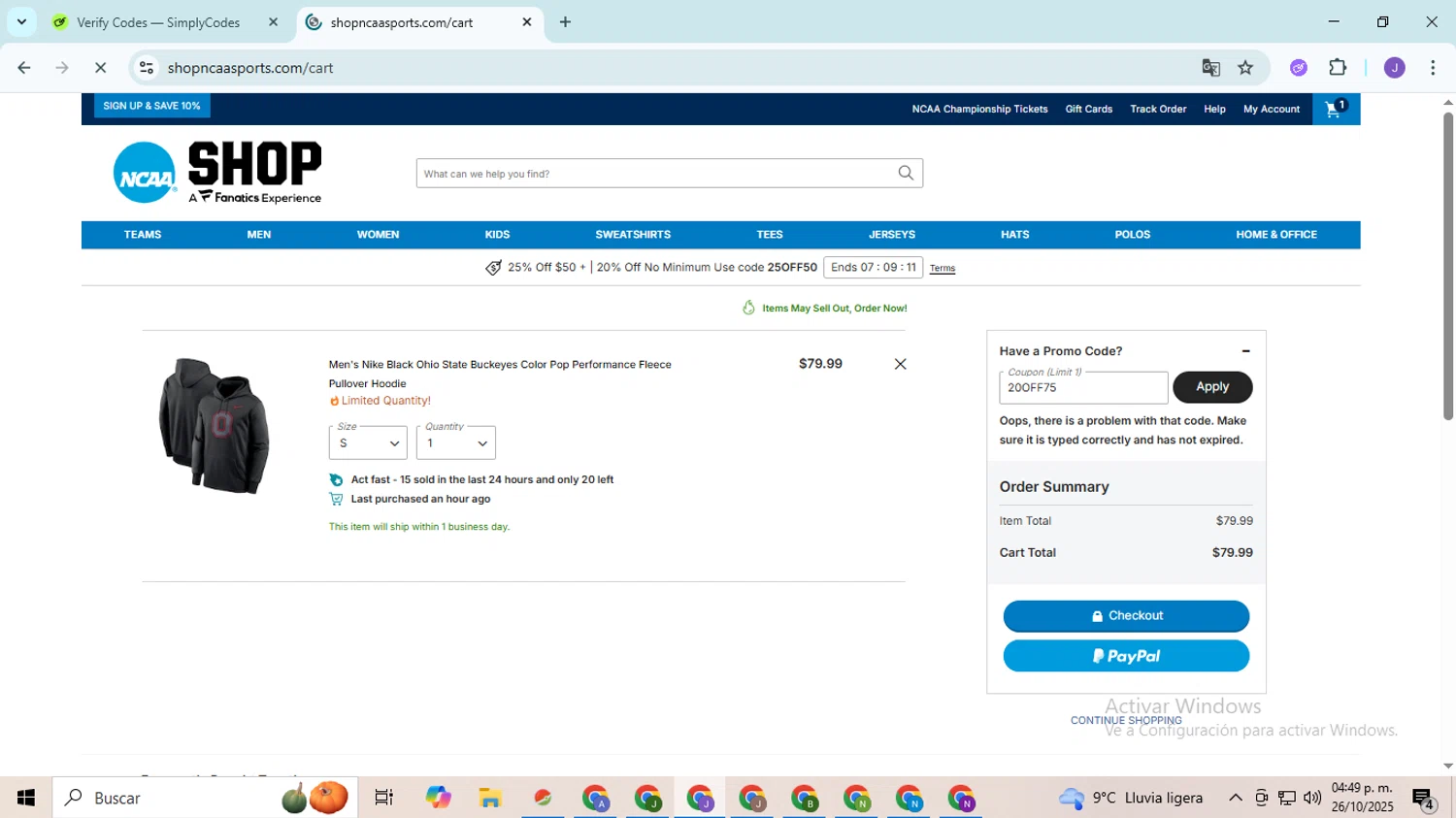Viewport: 1456px width, 818px height.
Task: Click the Apply promo code button
Action: coord(1212,386)
